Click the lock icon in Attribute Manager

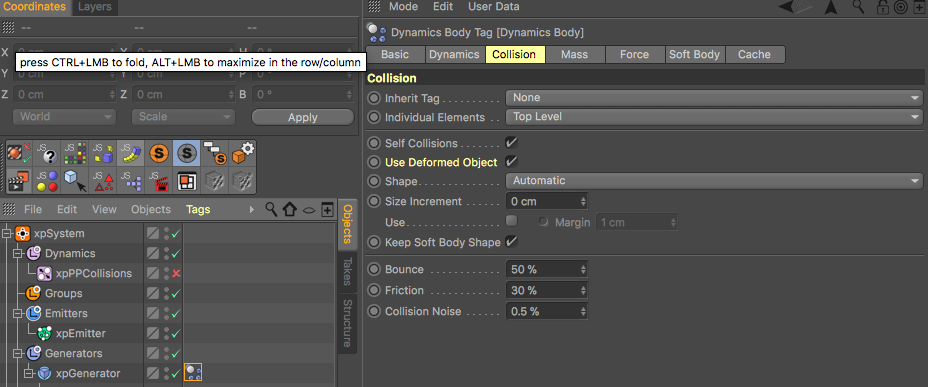pyautogui.click(x=882, y=7)
